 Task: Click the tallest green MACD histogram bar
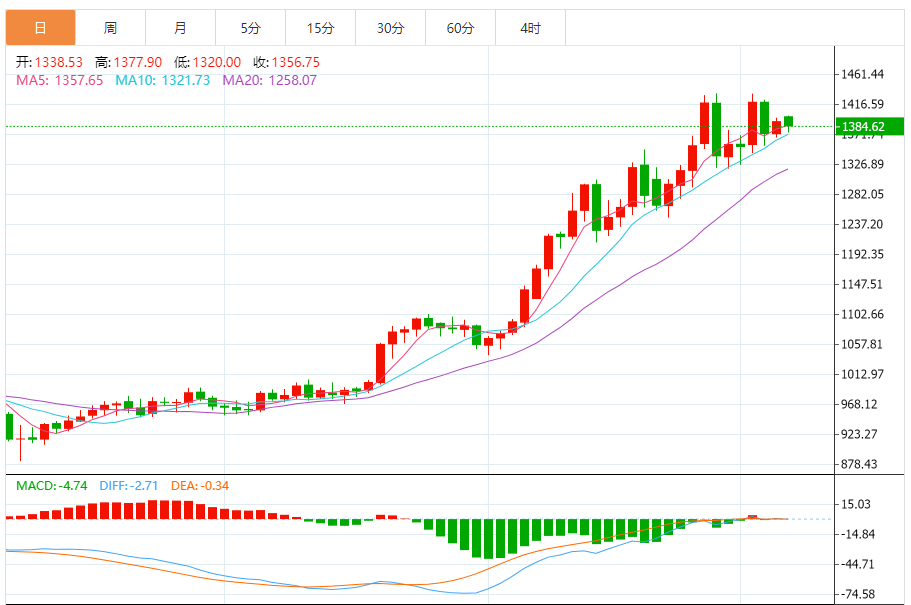488,539
